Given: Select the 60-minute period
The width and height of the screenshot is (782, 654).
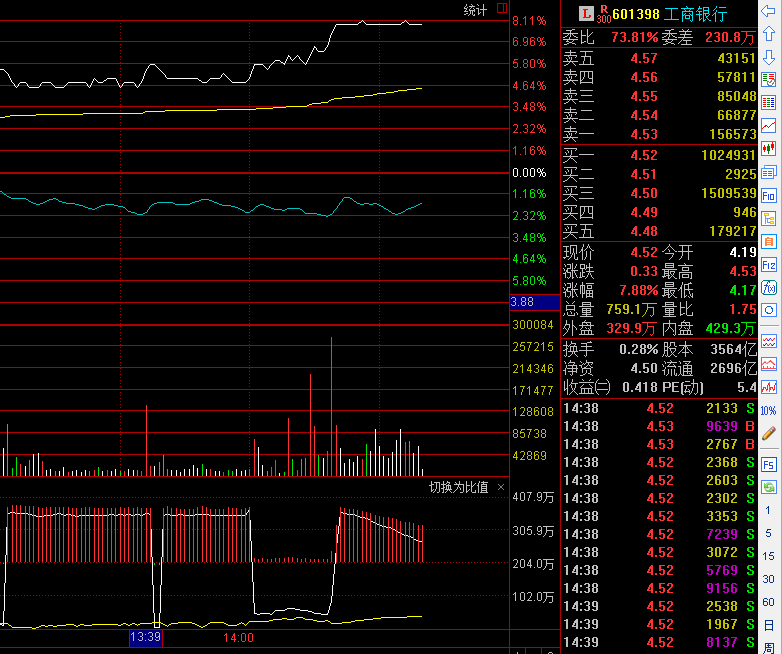Looking at the screenshot, I should click(769, 602).
